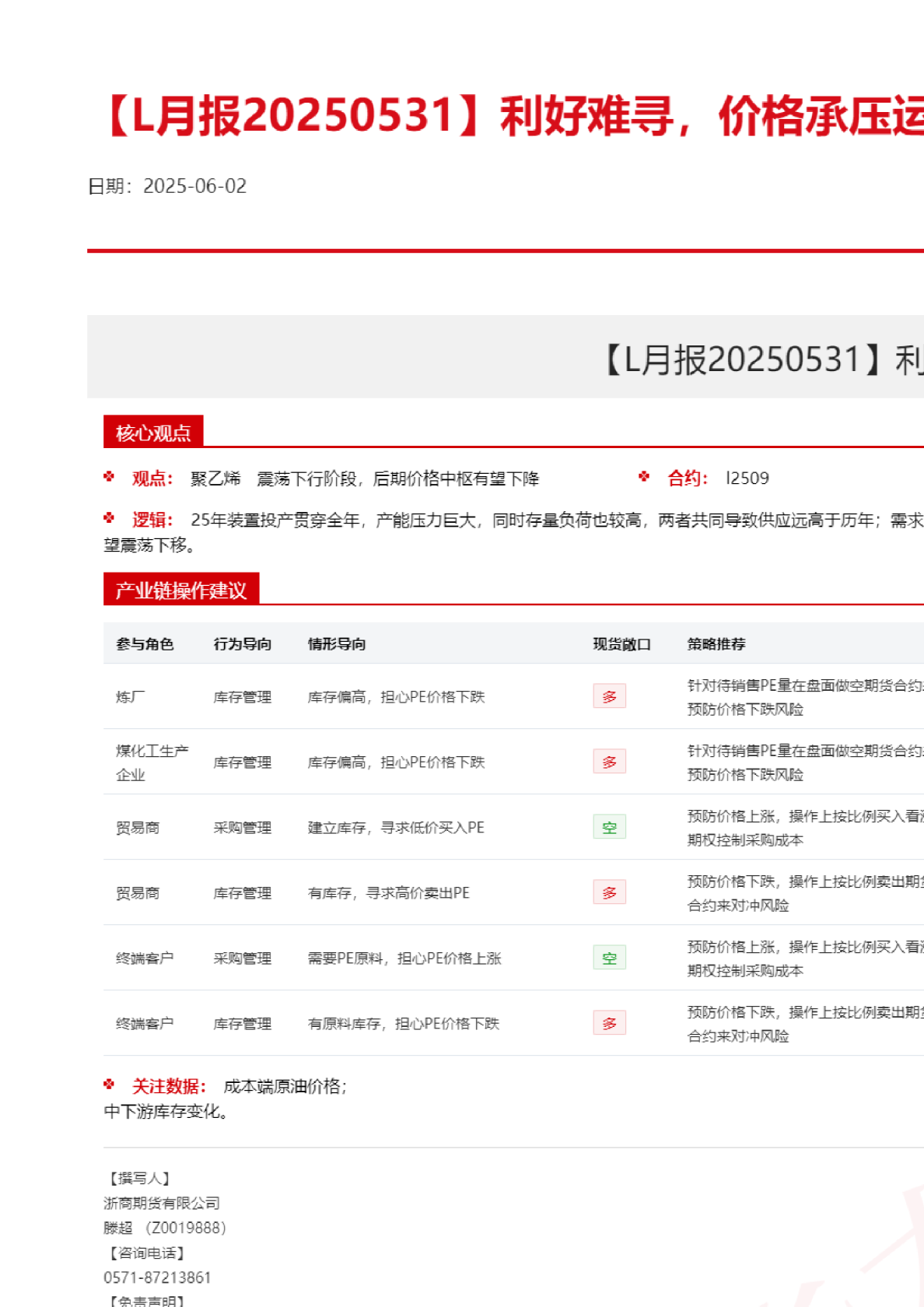Select the 核心观点 section tab

(153, 433)
